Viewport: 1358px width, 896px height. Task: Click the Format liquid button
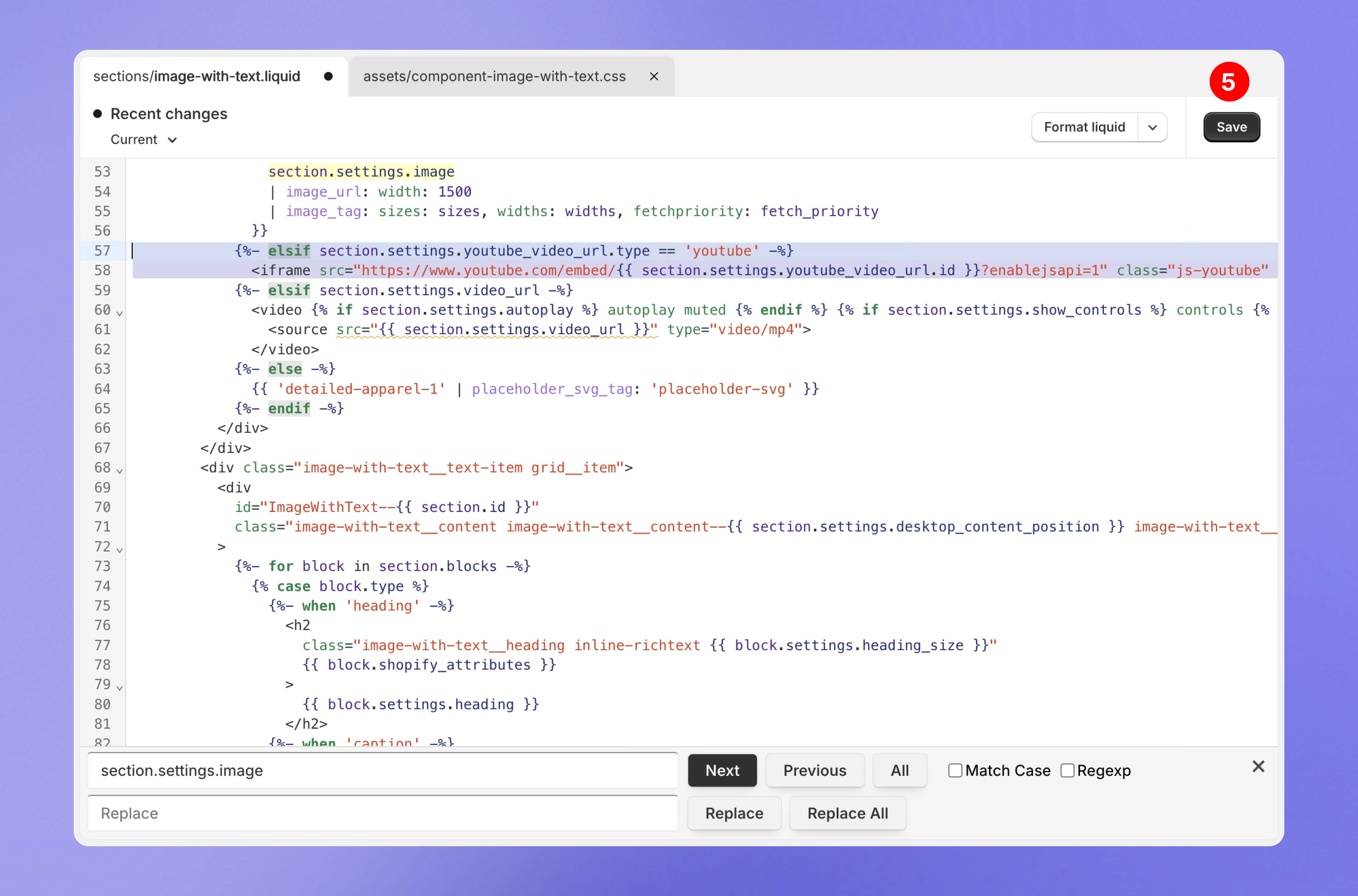(1084, 127)
